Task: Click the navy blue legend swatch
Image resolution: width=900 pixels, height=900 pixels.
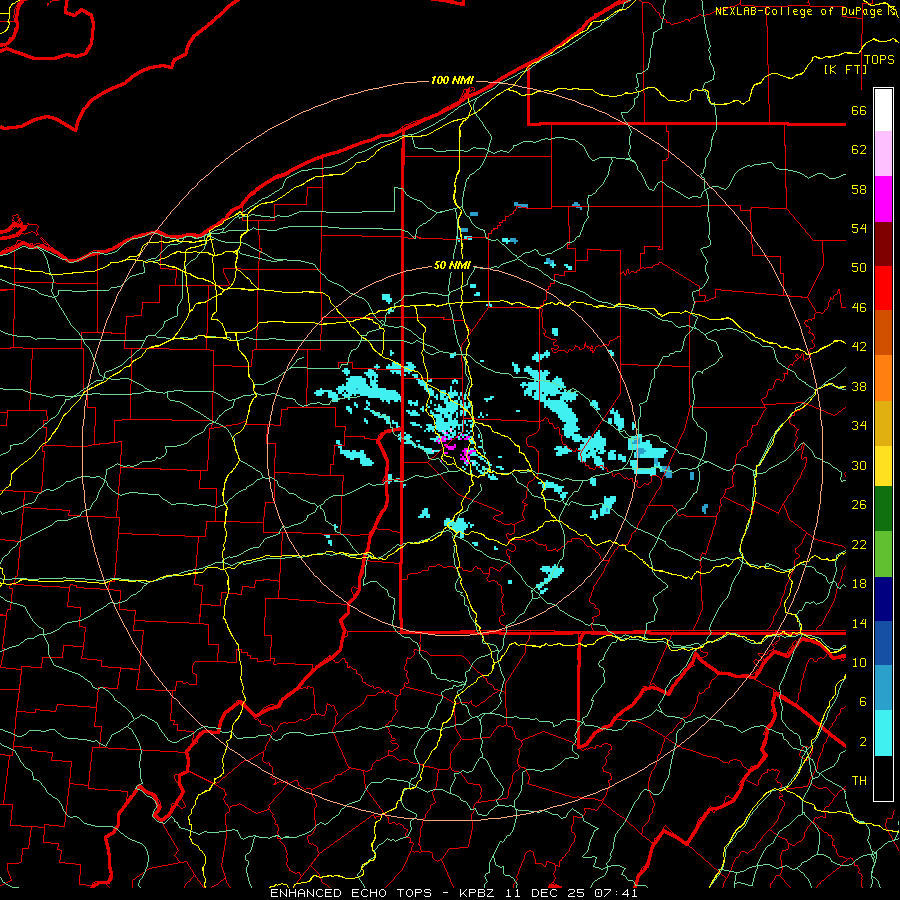Action: click(883, 599)
